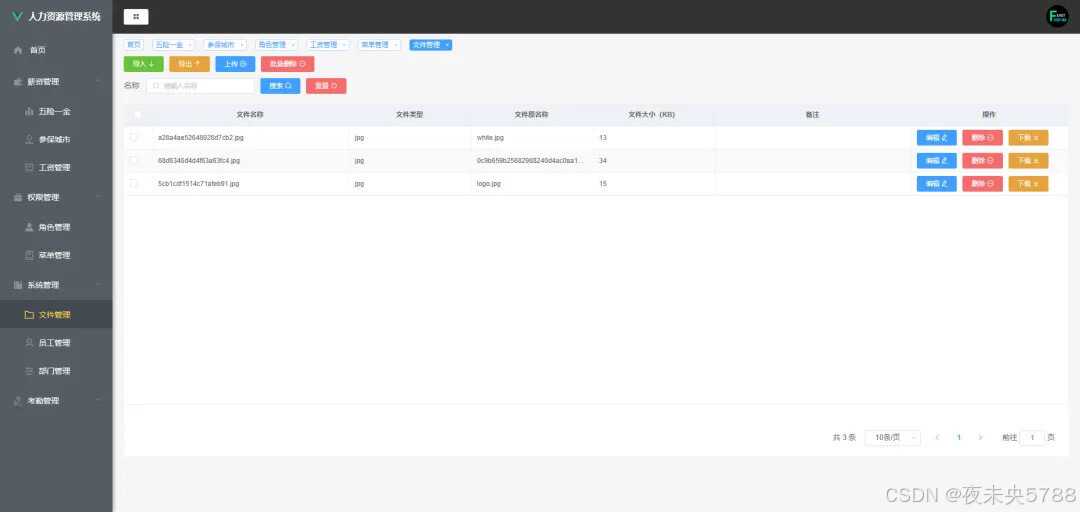This screenshot has height=512, width=1080.
Task: Select 文件管理 in the sidebar
Action: tap(56, 314)
